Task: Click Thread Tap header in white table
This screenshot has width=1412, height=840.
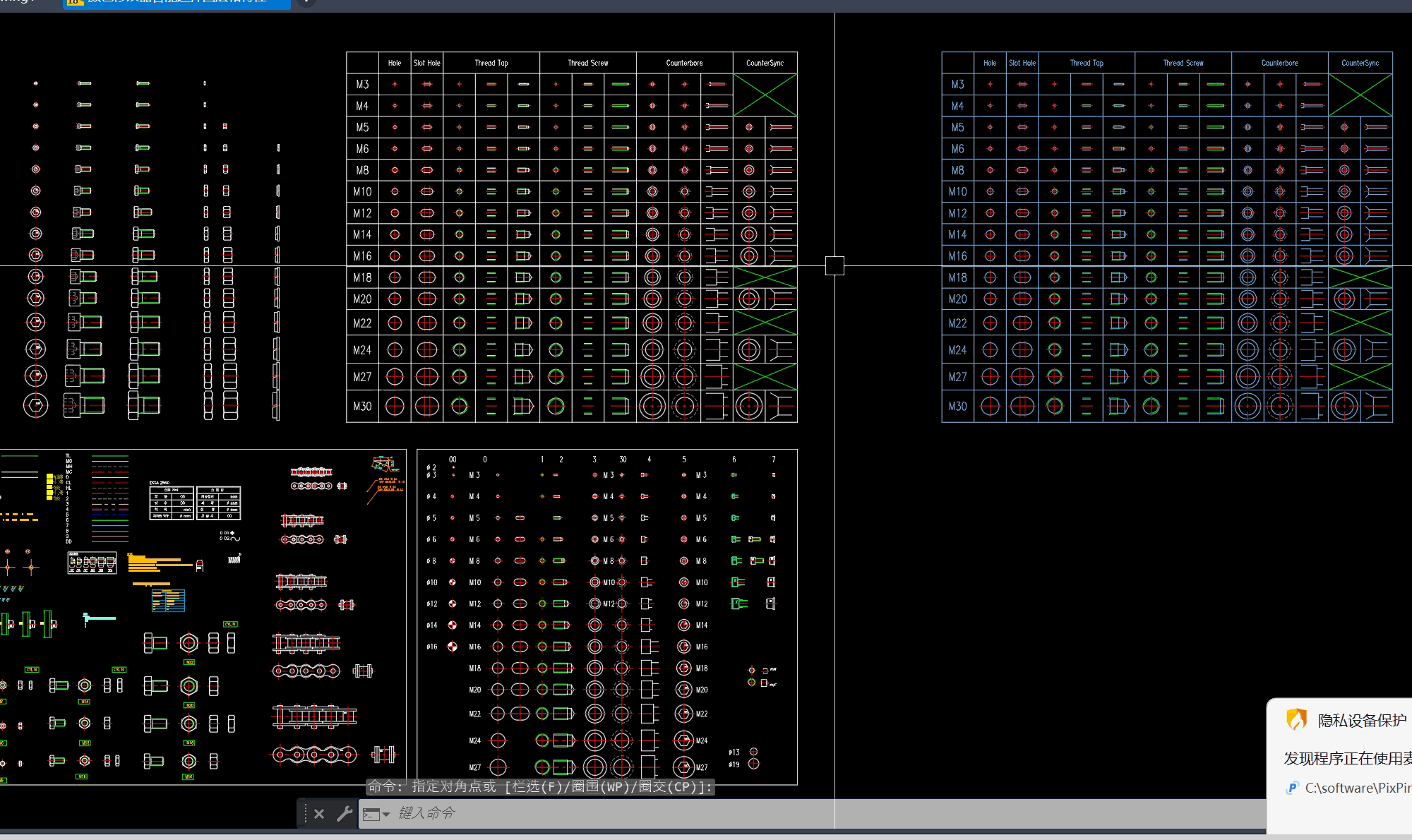Action: pos(491,63)
